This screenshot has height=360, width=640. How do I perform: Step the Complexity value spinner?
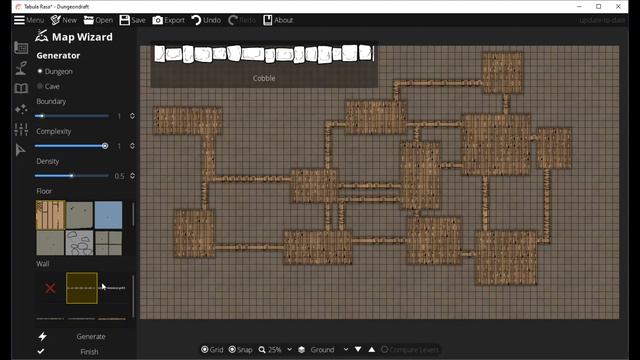(132, 146)
